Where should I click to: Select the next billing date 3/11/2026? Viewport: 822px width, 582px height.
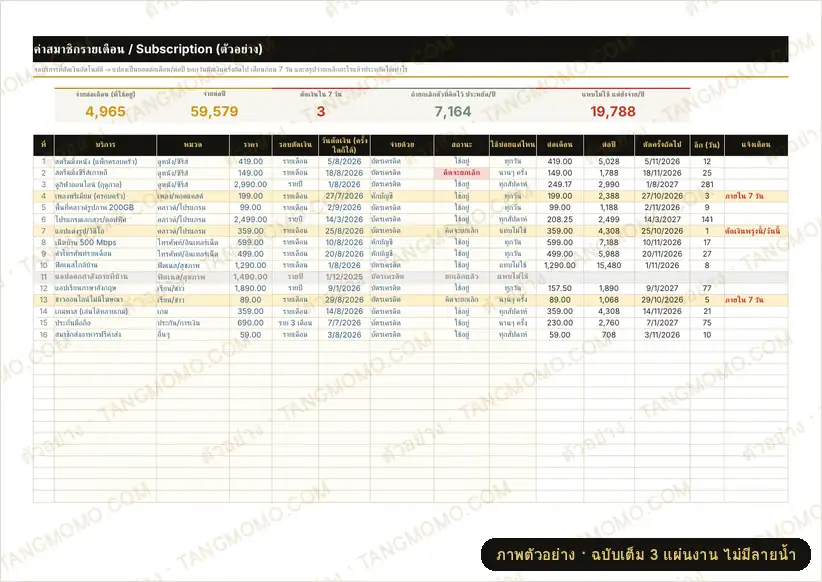662,335
